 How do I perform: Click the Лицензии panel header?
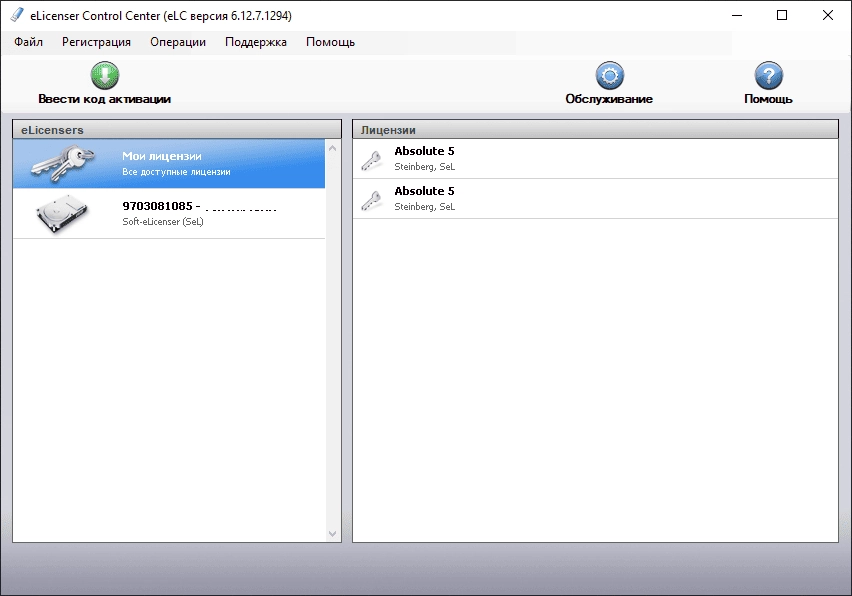[x=596, y=130]
